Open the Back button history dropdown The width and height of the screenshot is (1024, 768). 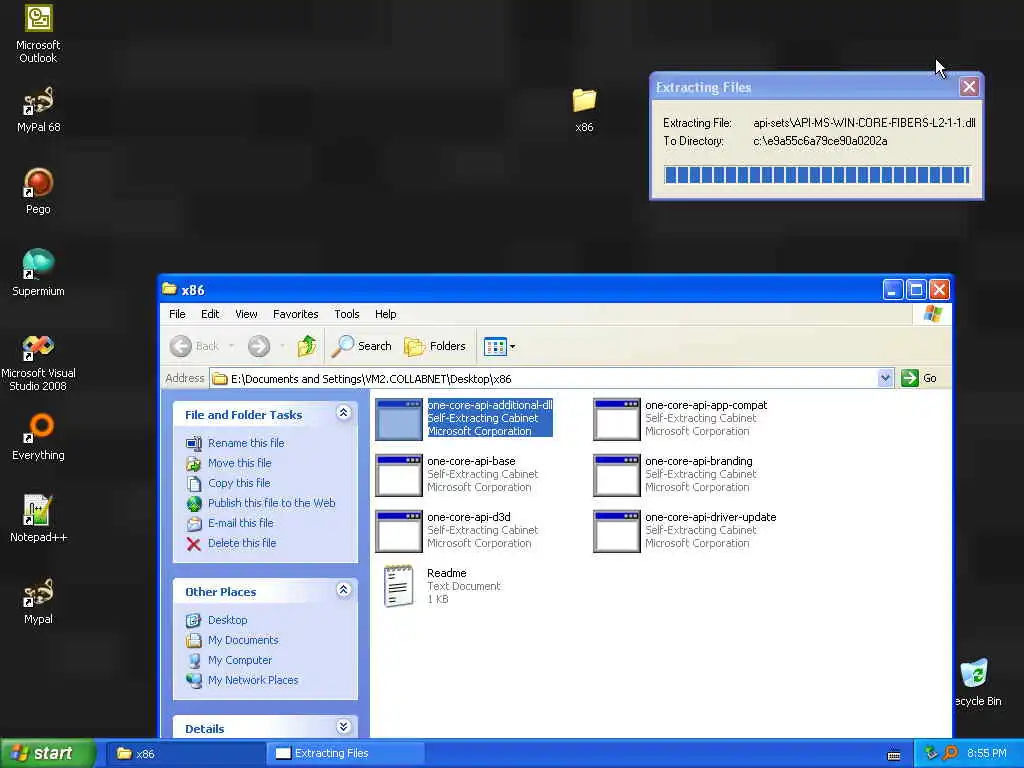[x=231, y=346]
